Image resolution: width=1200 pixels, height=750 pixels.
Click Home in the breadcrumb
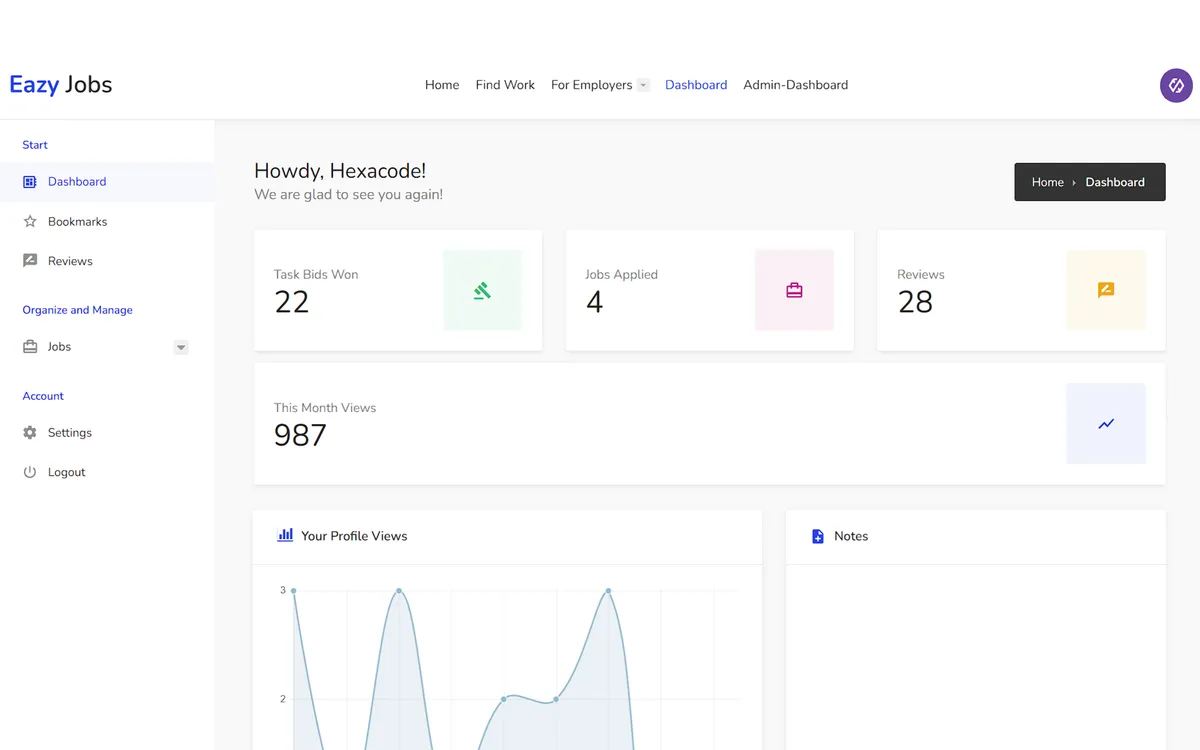[x=1048, y=182]
